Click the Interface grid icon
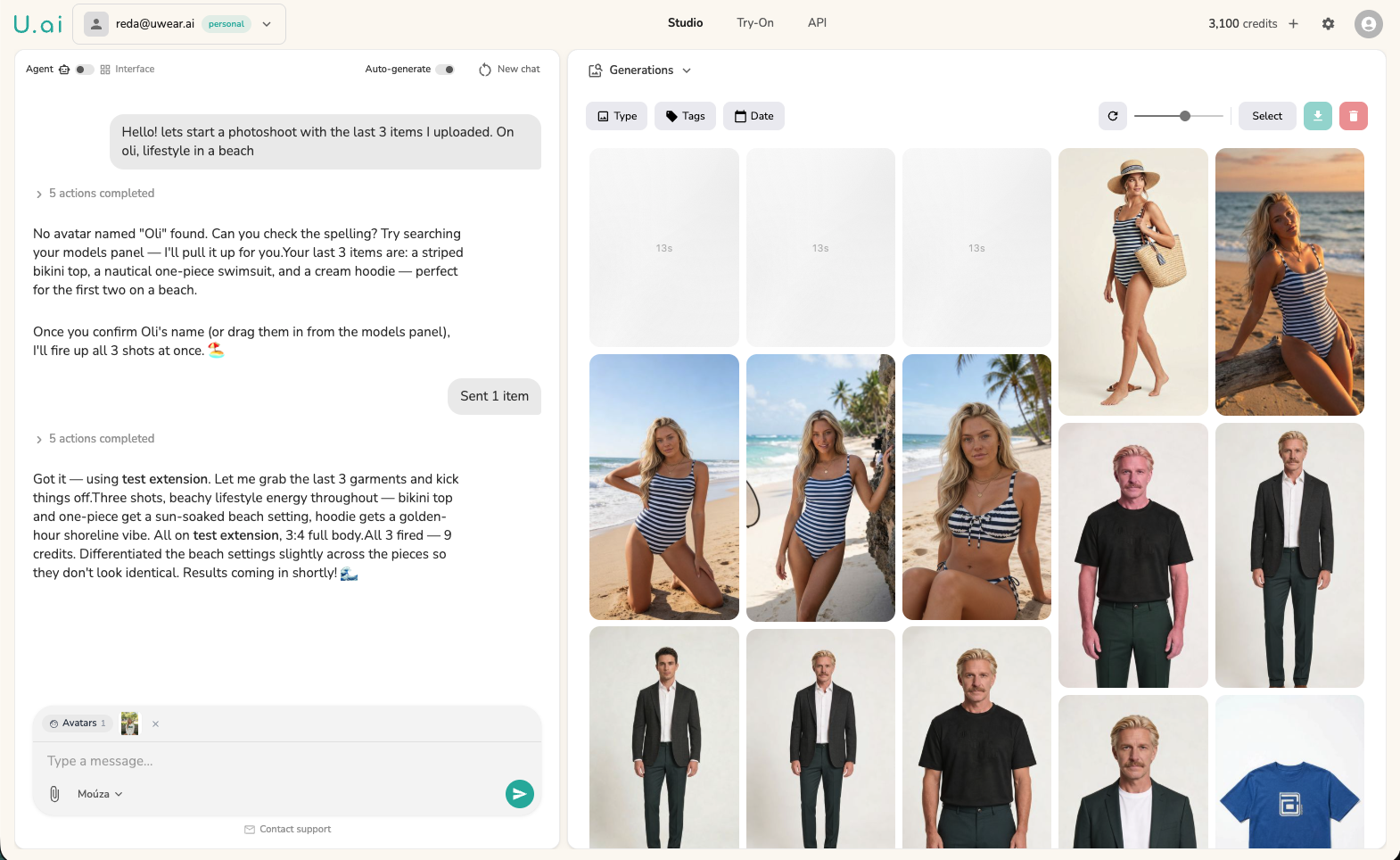This screenshot has height=860, width=1400. point(105,70)
